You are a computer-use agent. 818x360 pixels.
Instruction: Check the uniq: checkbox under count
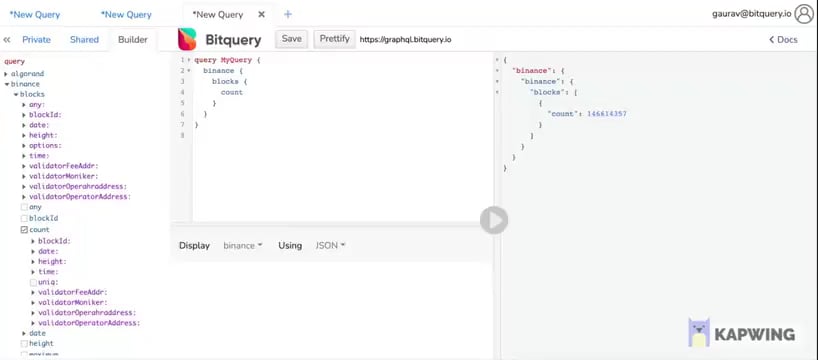(x=33, y=282)
